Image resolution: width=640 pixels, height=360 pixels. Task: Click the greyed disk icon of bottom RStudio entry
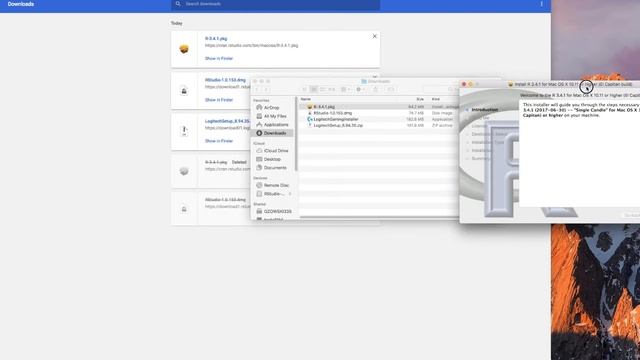click(x=184, y=209)
